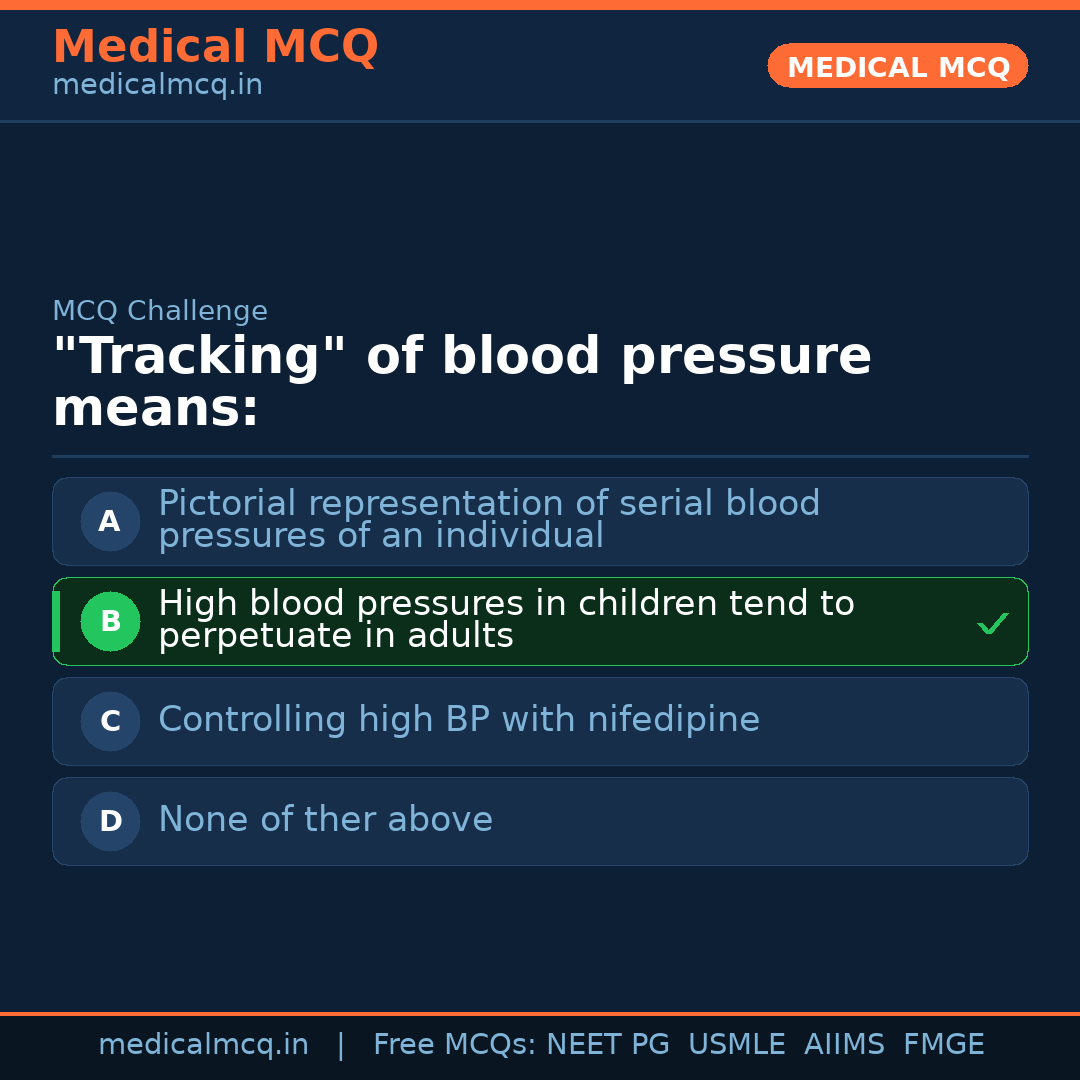This screenshot has width=1080, height=1080.
Task: Select answer "Pictorial representation of serial blood pressures"
Action: [489, 519]
